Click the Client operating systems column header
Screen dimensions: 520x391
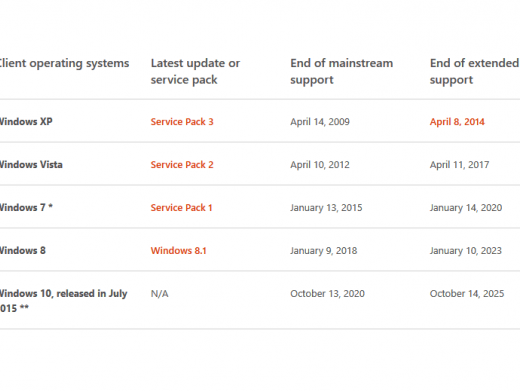(x=64, y=63)
